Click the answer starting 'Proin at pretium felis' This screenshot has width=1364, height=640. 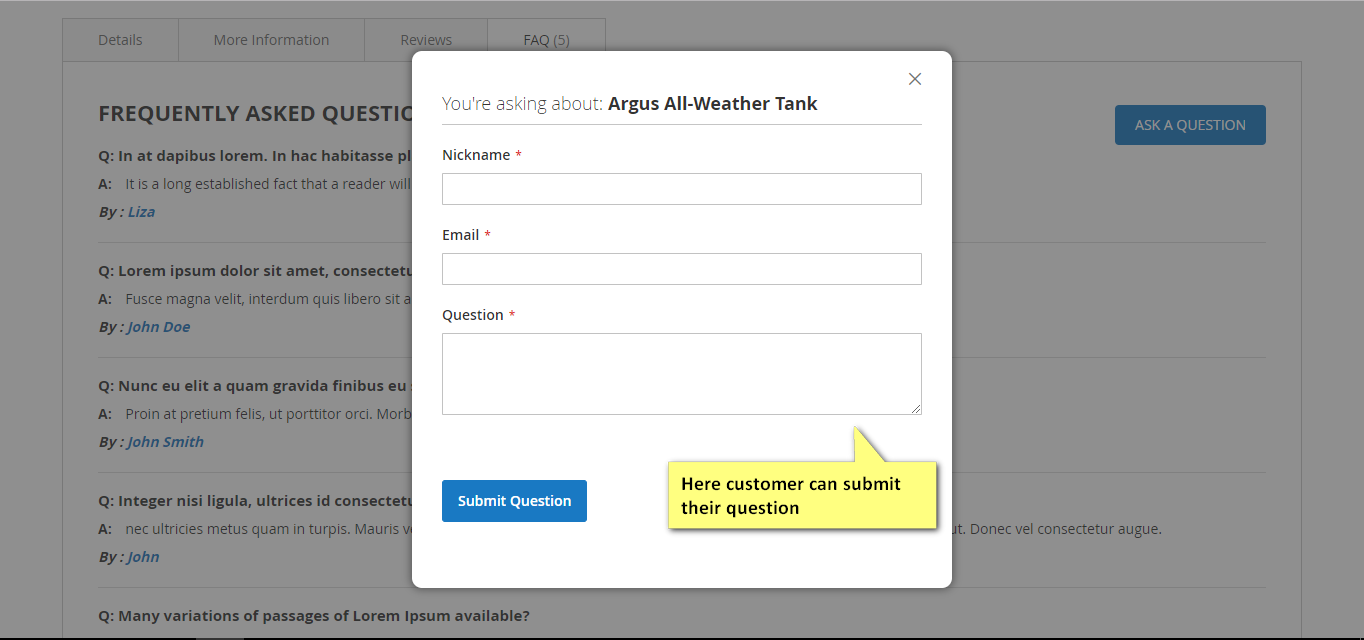(268, 414)
